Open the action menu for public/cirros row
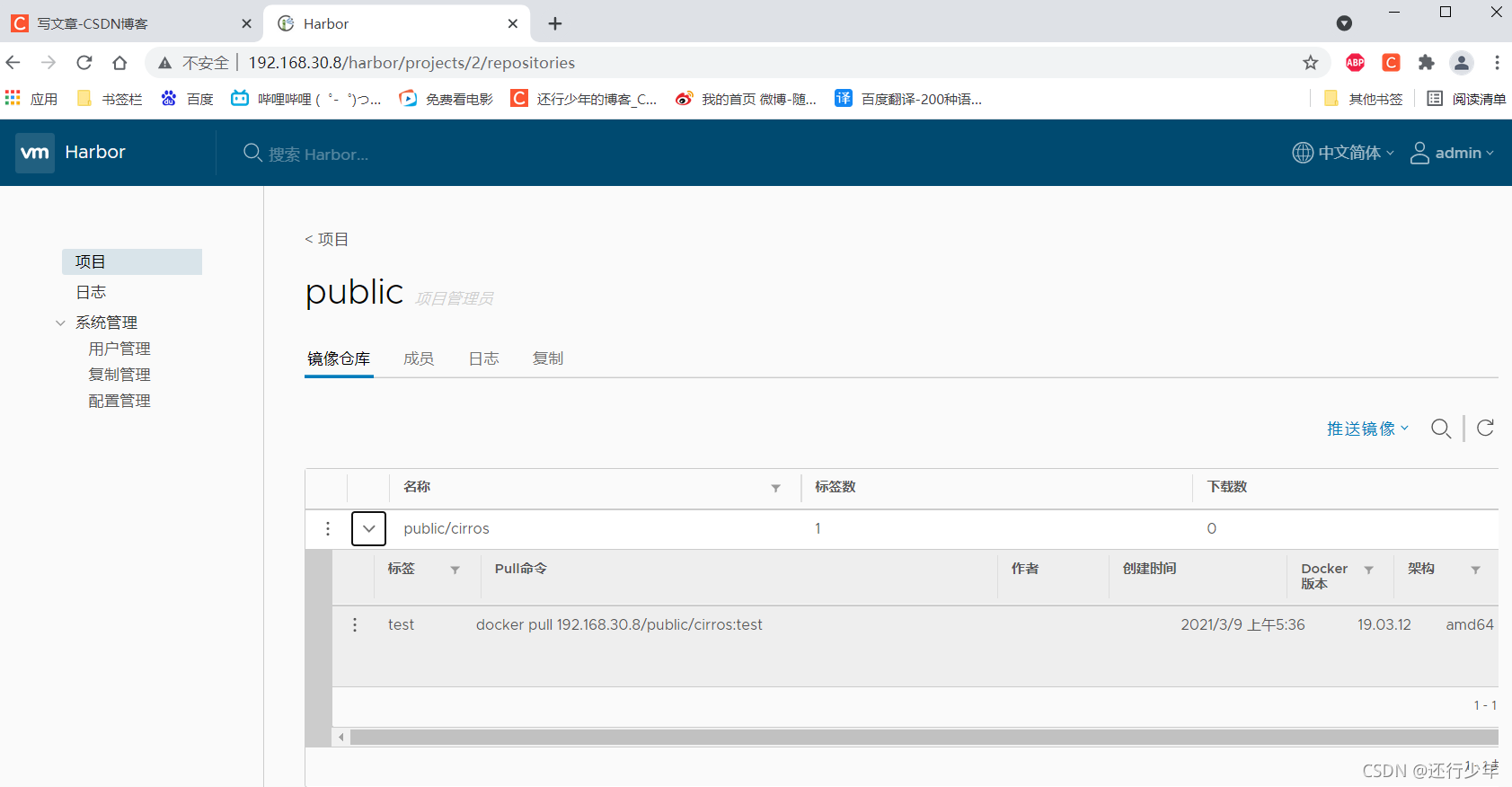 point(328,528)
